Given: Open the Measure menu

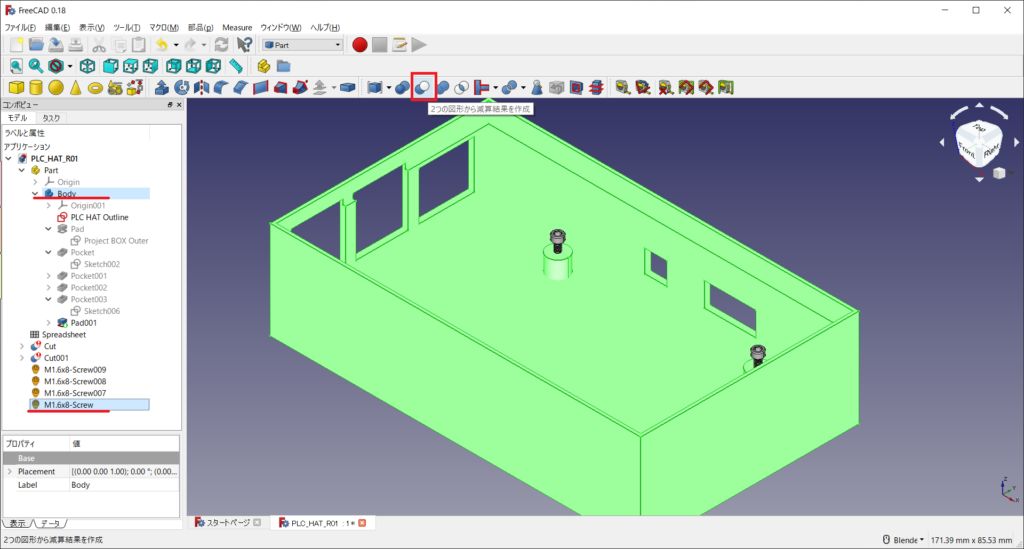Looking at the screenshot, I should pyautogui.click(x=237, y=27).
